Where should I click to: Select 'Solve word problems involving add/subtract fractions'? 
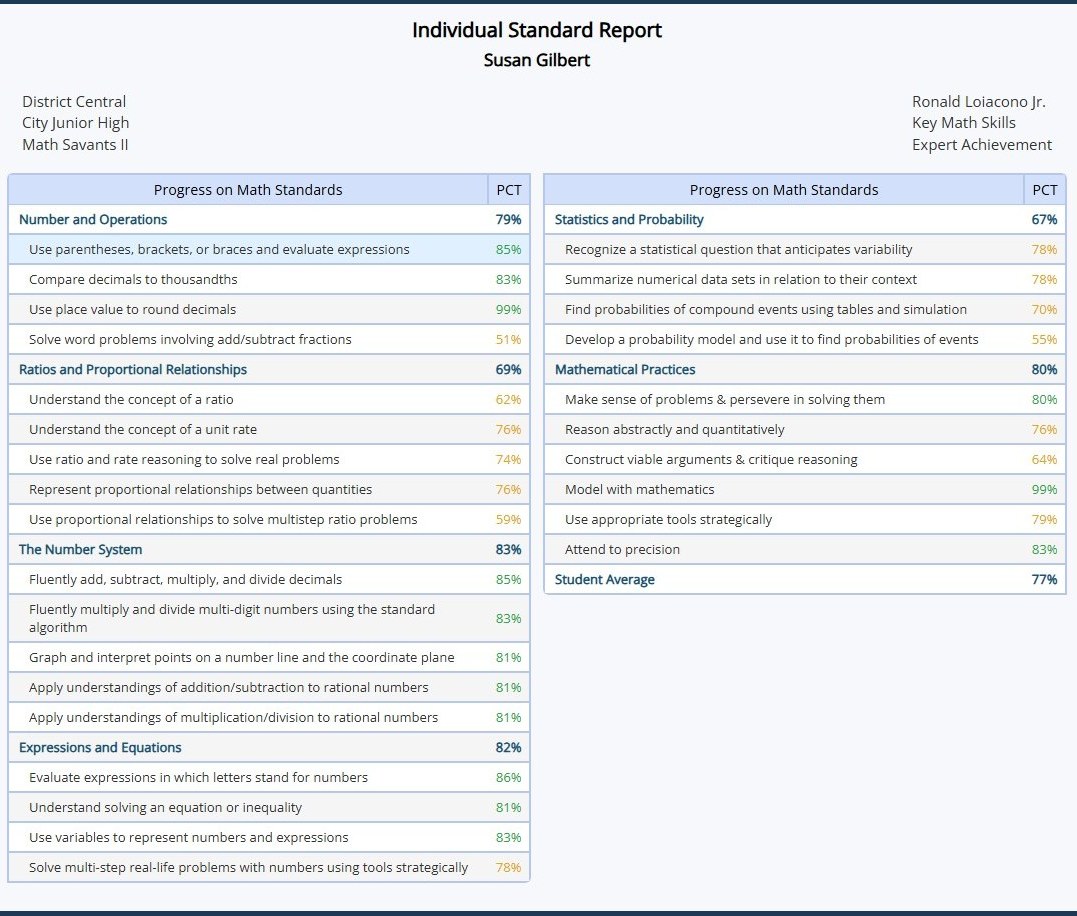(x=269, y=339)
